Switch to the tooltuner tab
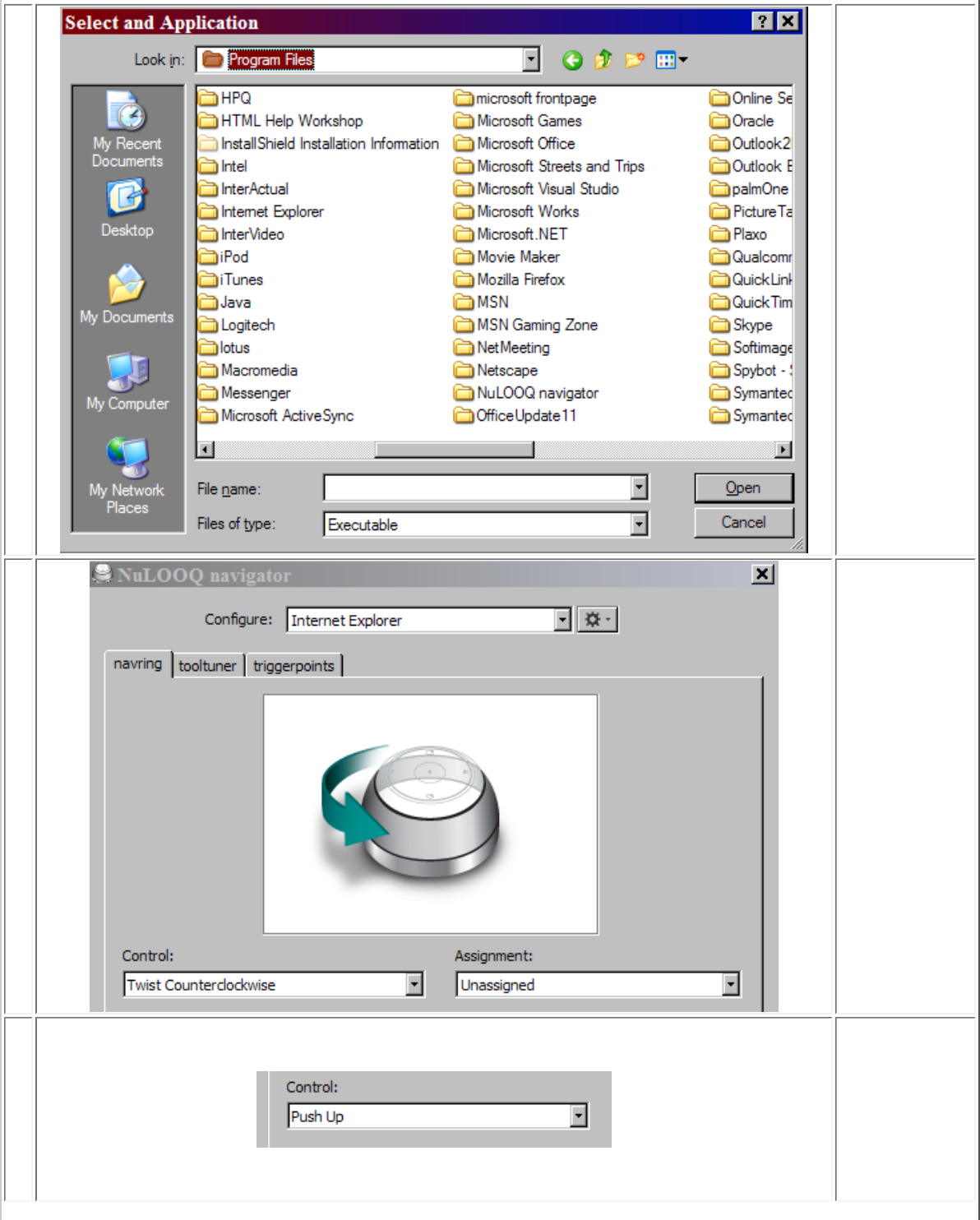The image size is (980, 1220). click(x=207, y=666)
